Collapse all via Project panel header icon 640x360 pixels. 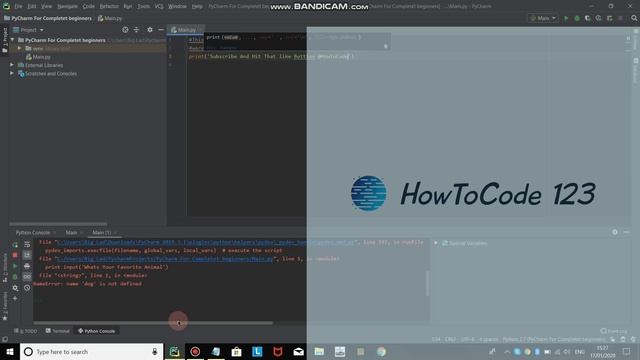click(137, 30)
